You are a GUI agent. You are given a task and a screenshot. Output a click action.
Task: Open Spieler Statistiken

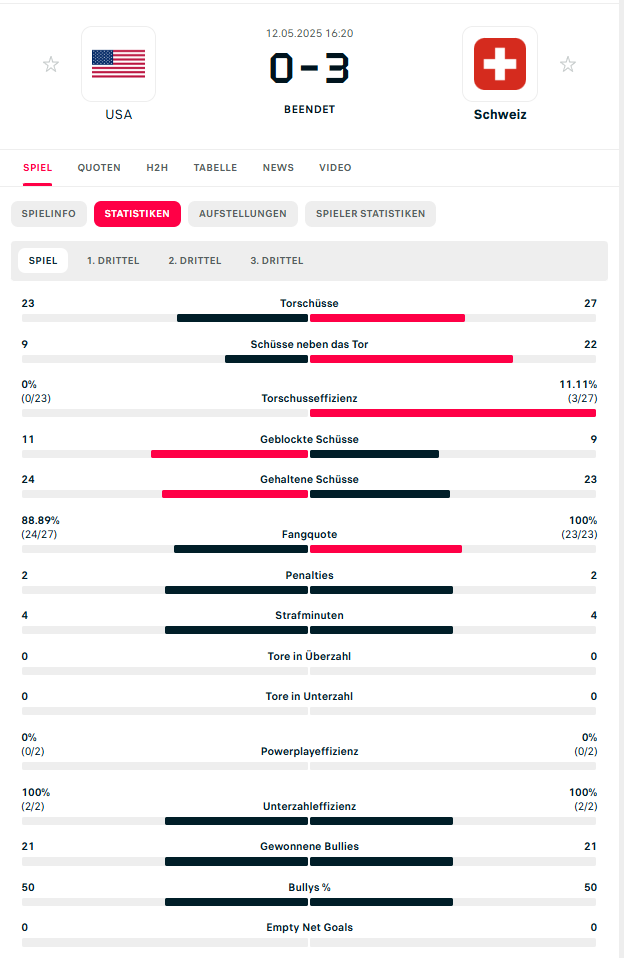[370, 213]
